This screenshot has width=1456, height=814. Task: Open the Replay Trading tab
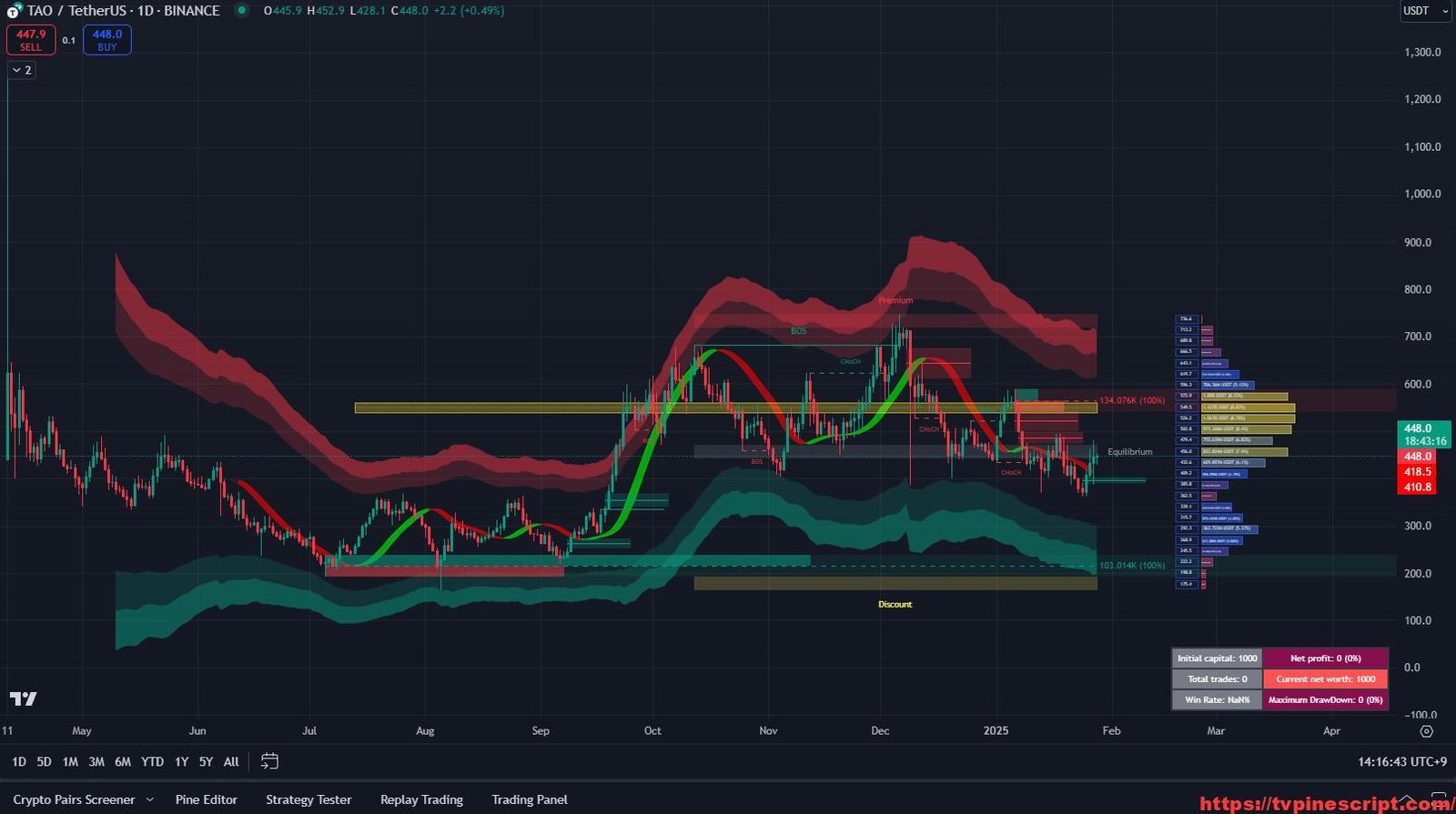(x=421, y=800)
